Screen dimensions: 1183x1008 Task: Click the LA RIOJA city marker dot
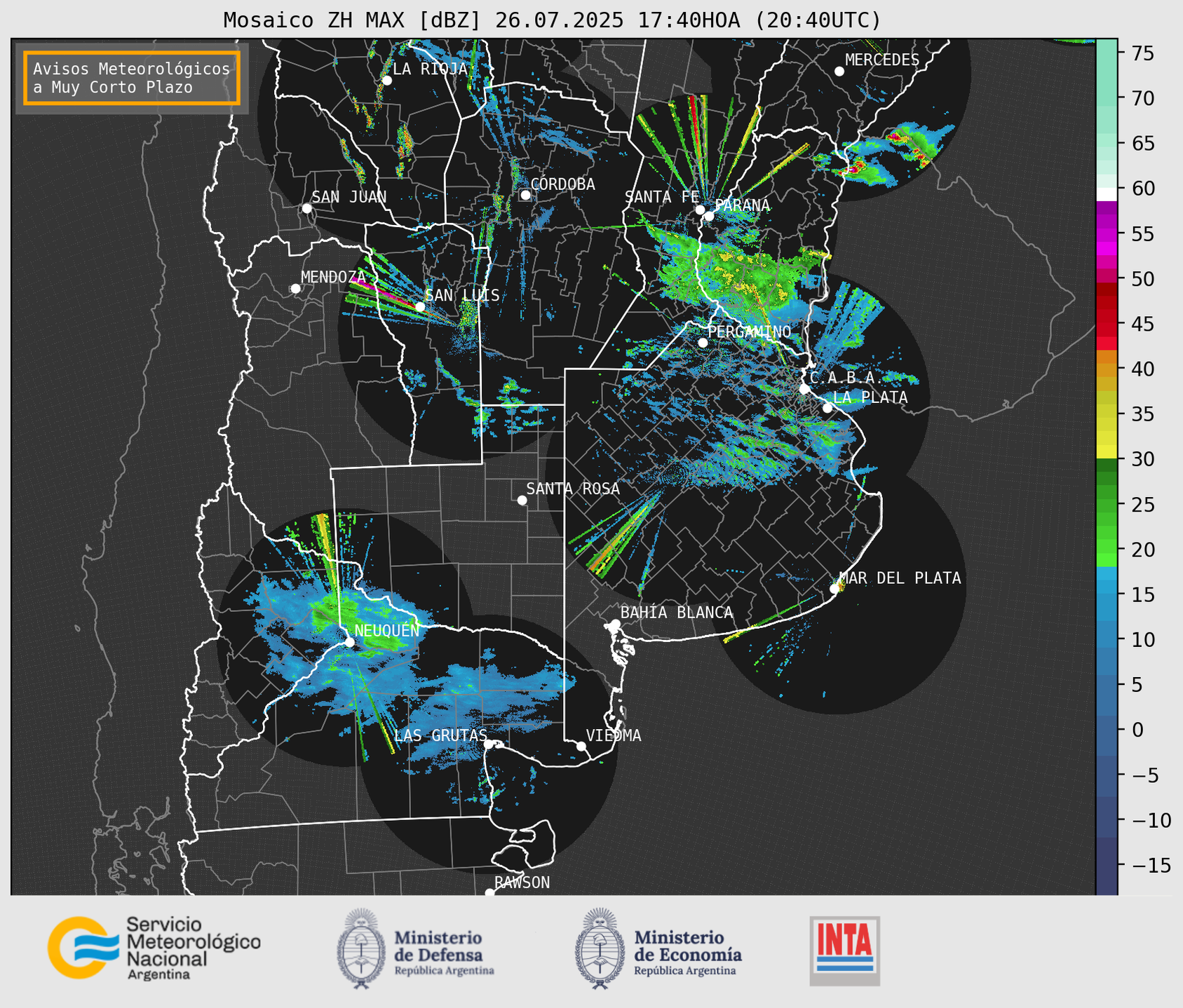click(x=386, y=81)
